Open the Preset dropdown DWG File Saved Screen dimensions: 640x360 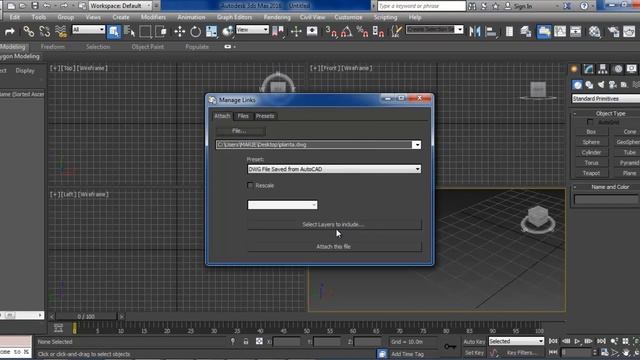(x=334, y=169)
